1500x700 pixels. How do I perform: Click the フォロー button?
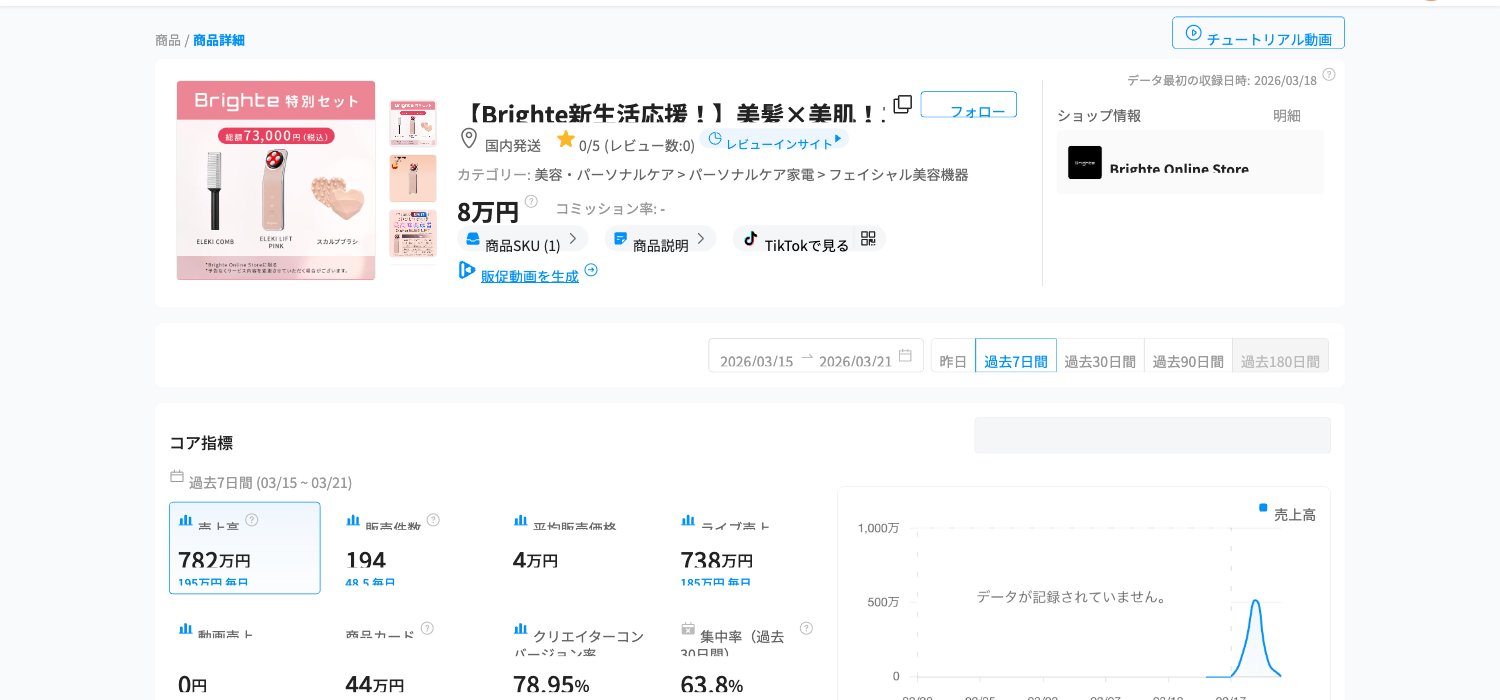968,104
